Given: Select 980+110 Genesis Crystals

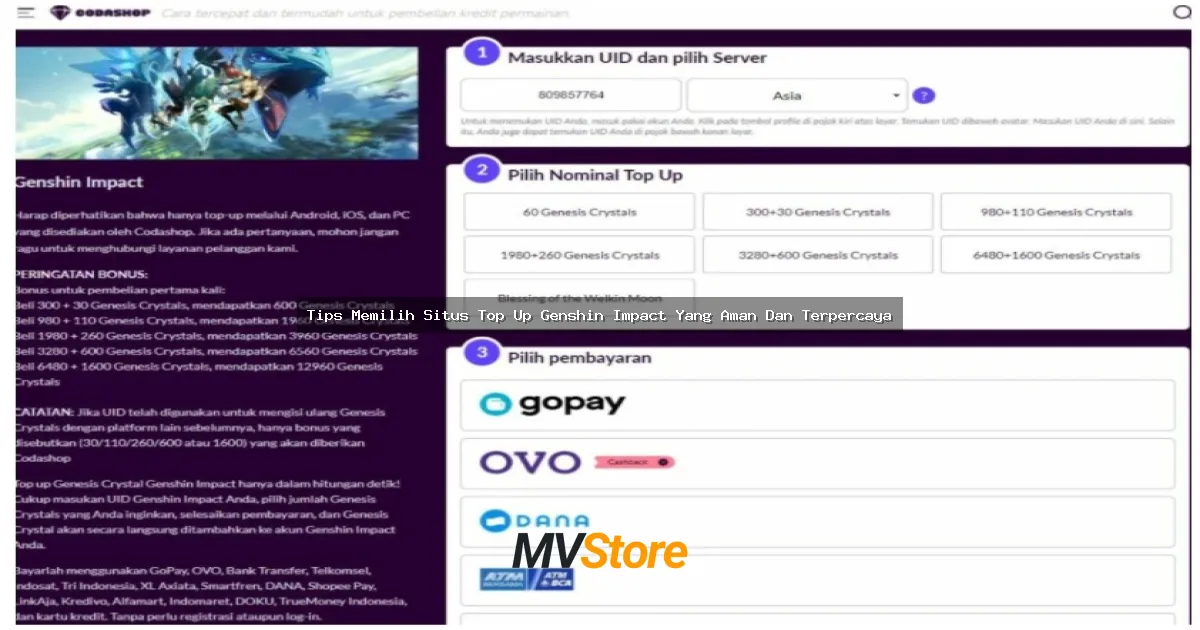Looking at the screenshot, I should coord(1056,212).
